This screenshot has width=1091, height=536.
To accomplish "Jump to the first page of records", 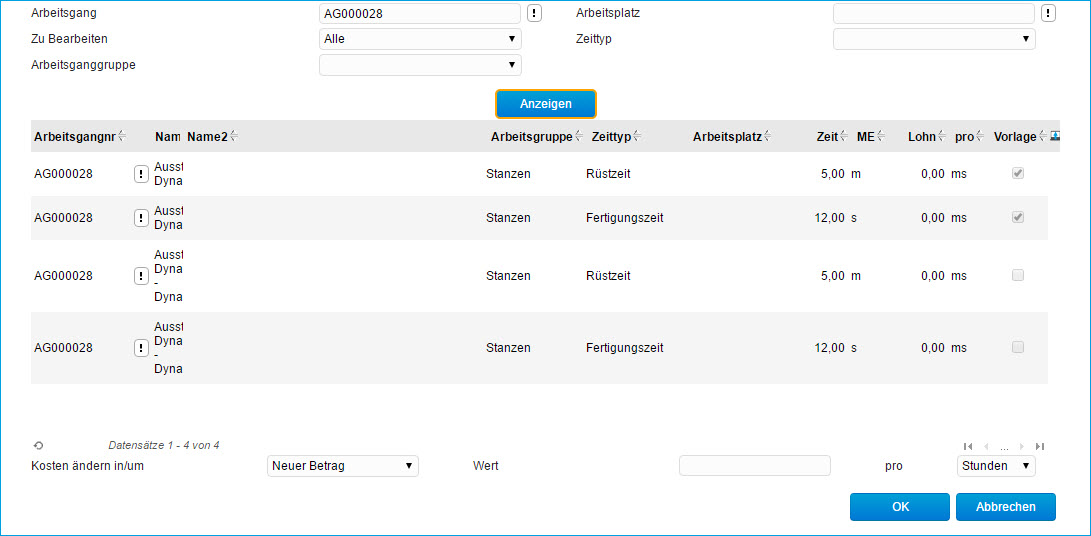I will [x=967, y=446].
